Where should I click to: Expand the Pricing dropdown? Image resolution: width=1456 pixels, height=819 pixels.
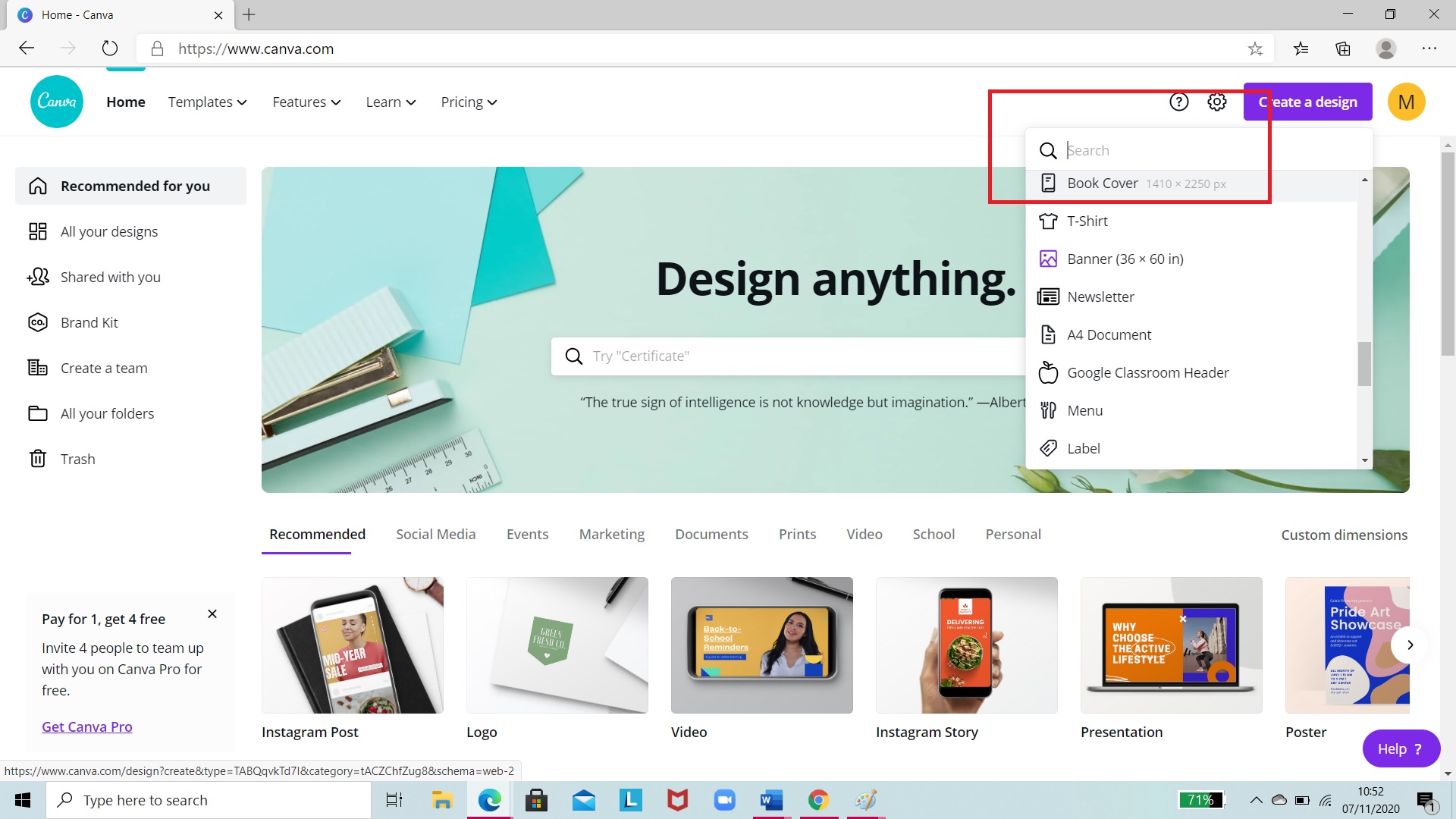(x=469, y=102)
